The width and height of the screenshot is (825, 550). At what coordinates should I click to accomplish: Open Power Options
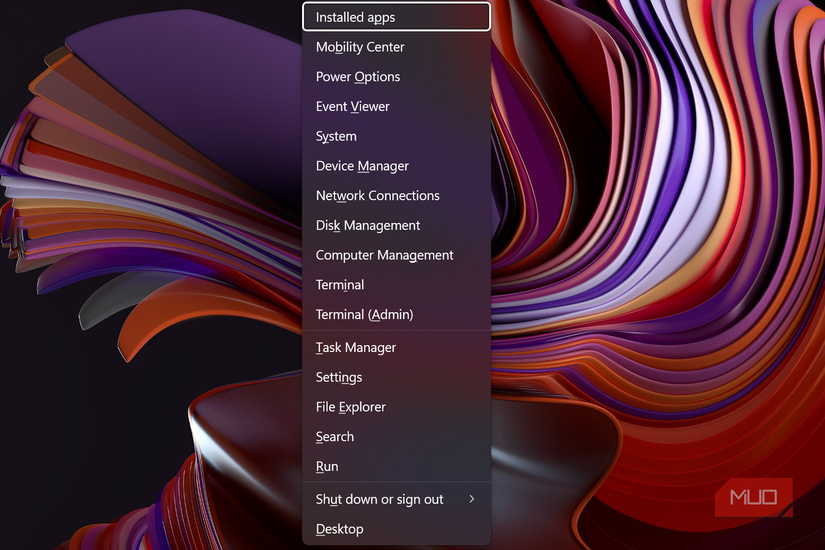coord(396,77)
